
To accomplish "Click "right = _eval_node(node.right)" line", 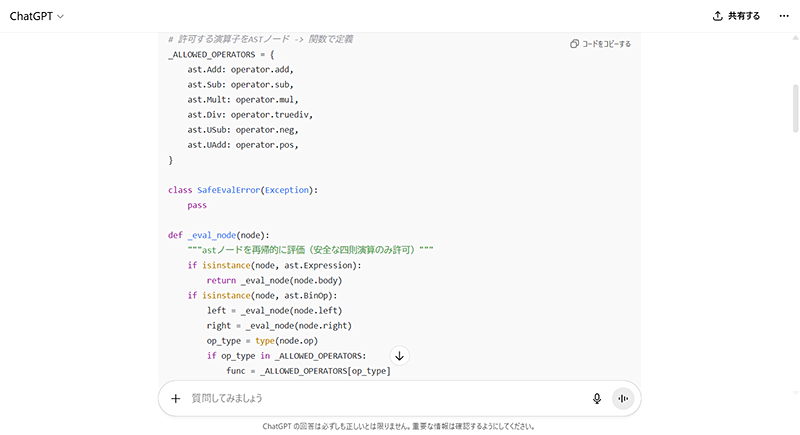I will [279, 325].
